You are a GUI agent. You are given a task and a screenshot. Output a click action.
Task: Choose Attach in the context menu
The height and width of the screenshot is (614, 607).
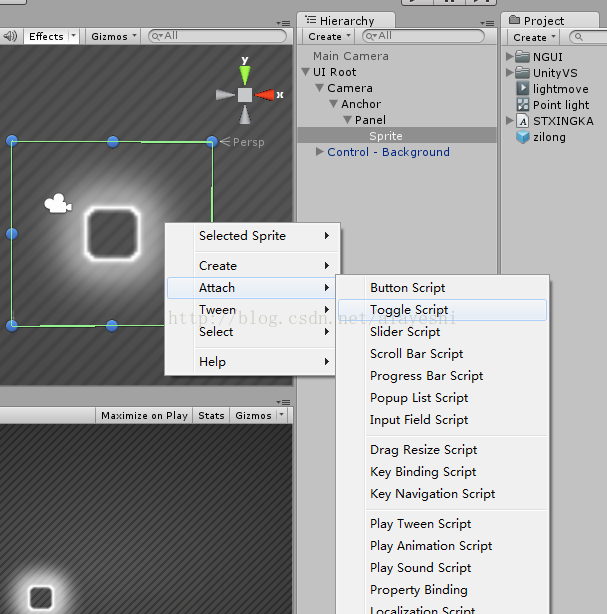point(251,288)
